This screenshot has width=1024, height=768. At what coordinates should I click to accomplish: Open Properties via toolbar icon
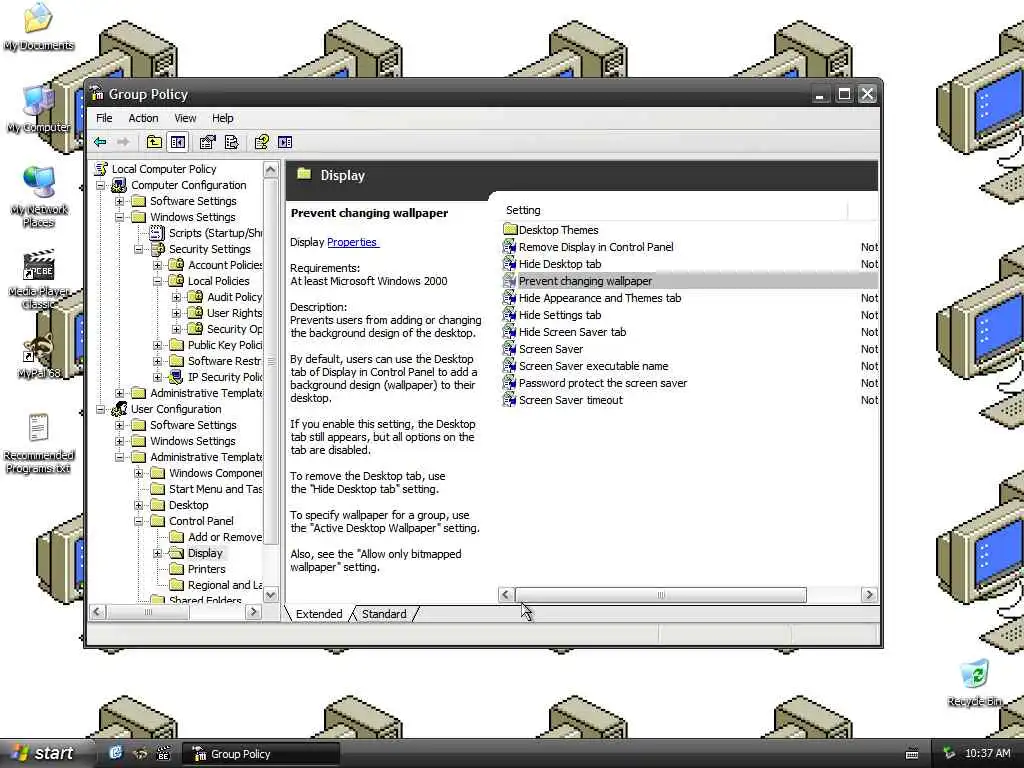pyautogui.click(x=208, y=142)
